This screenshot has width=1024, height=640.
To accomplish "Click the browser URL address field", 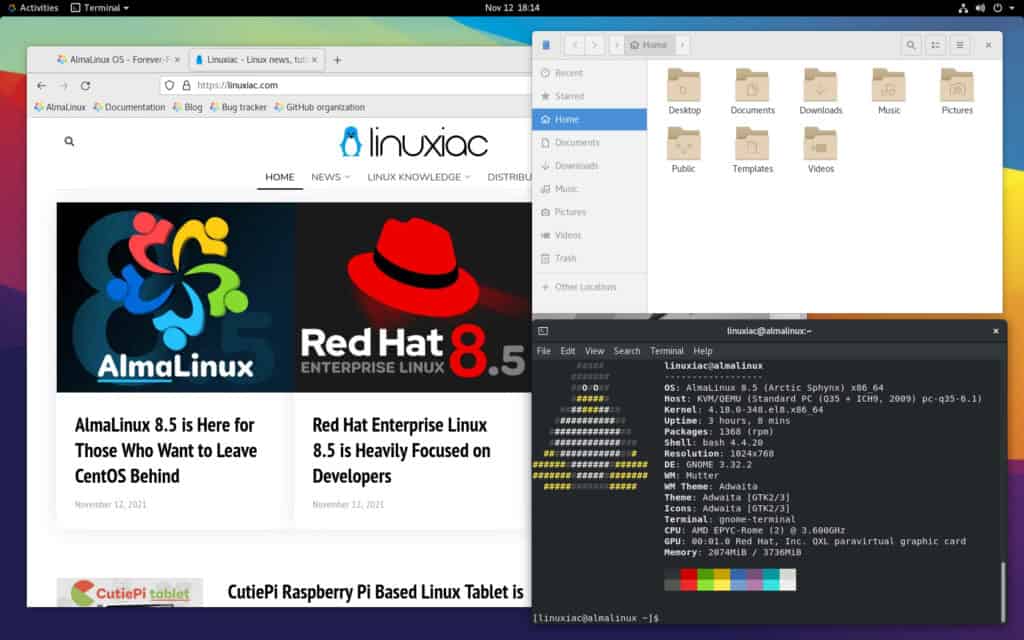I will click(x=345, y=86).
